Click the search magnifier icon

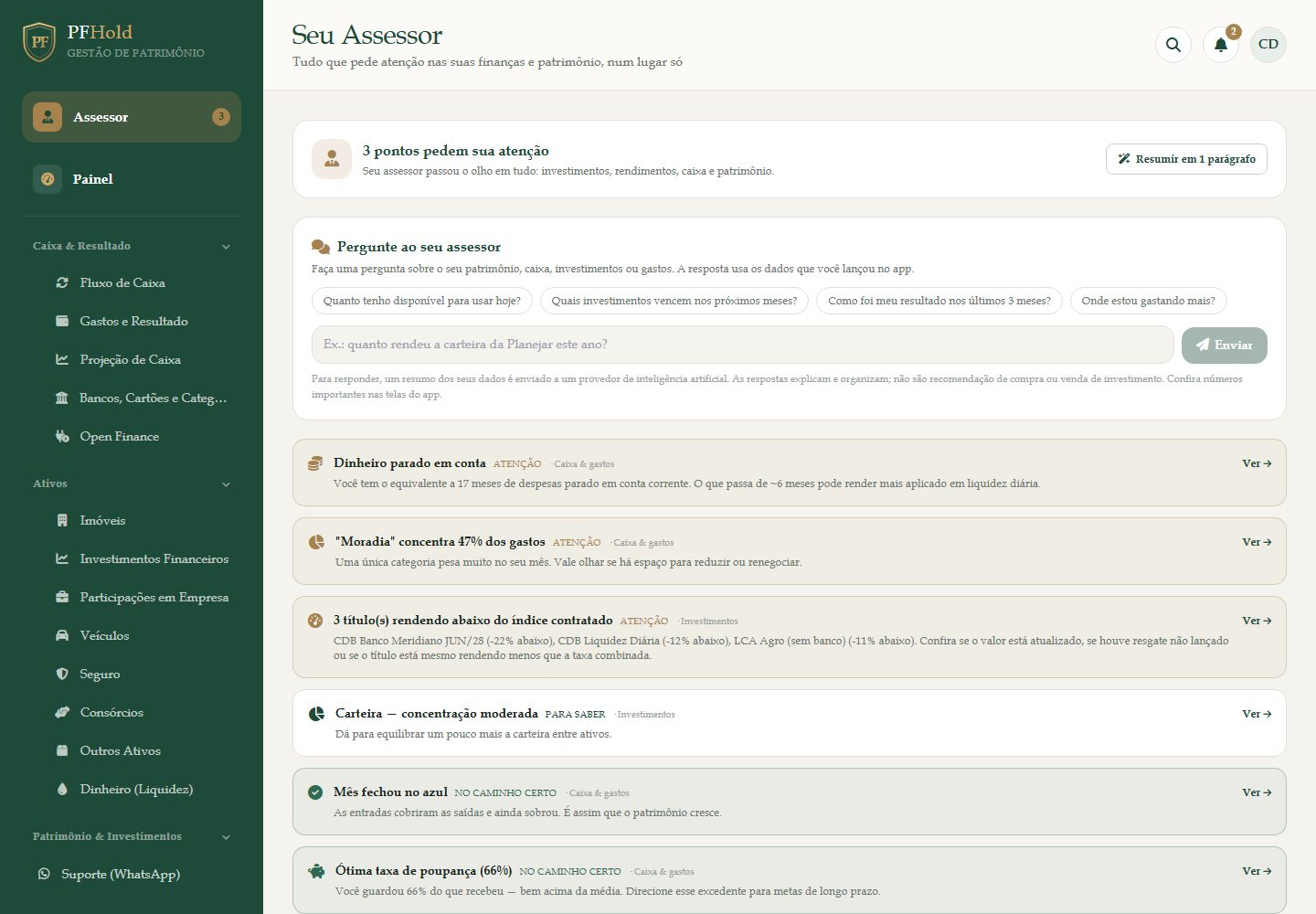1173,45
